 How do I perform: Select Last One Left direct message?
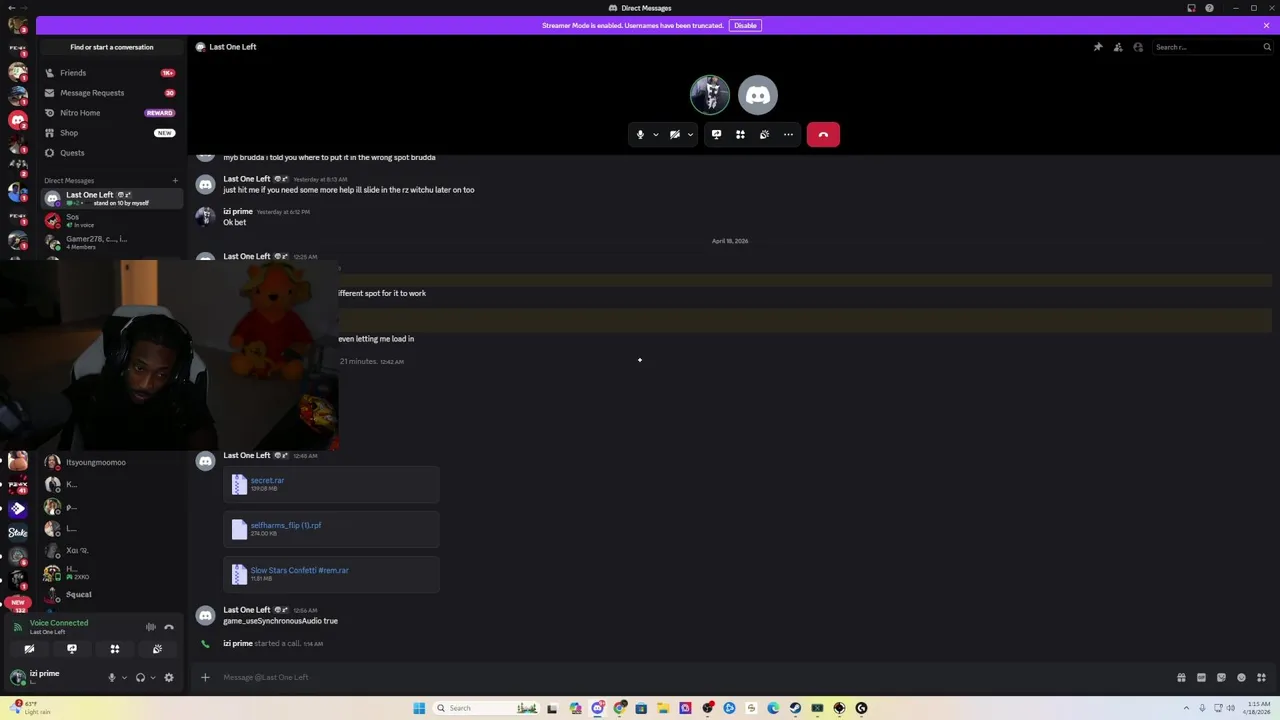coord(111,198)
